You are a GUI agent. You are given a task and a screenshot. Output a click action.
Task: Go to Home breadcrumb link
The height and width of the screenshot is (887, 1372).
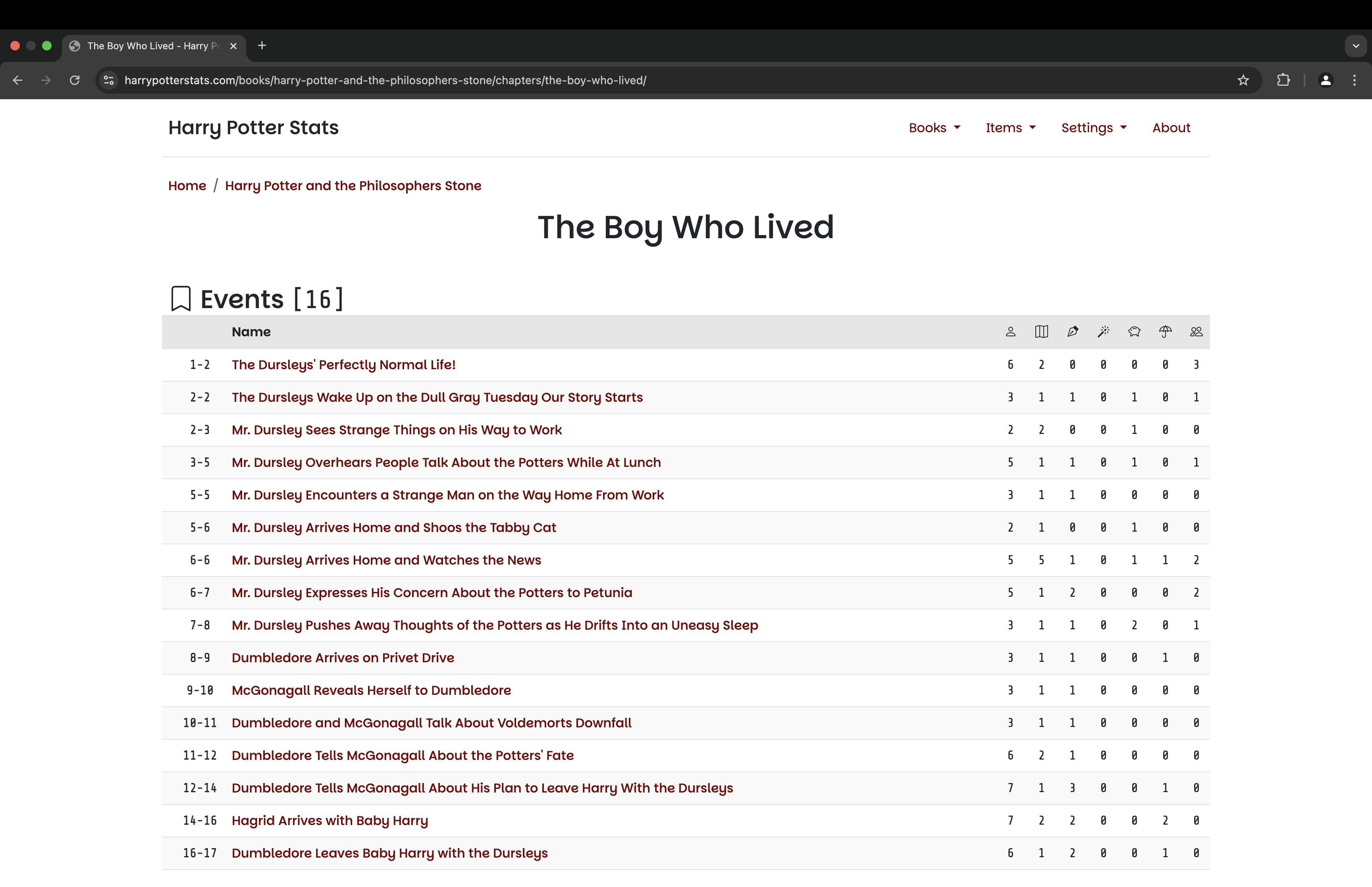tap(187, 185)
